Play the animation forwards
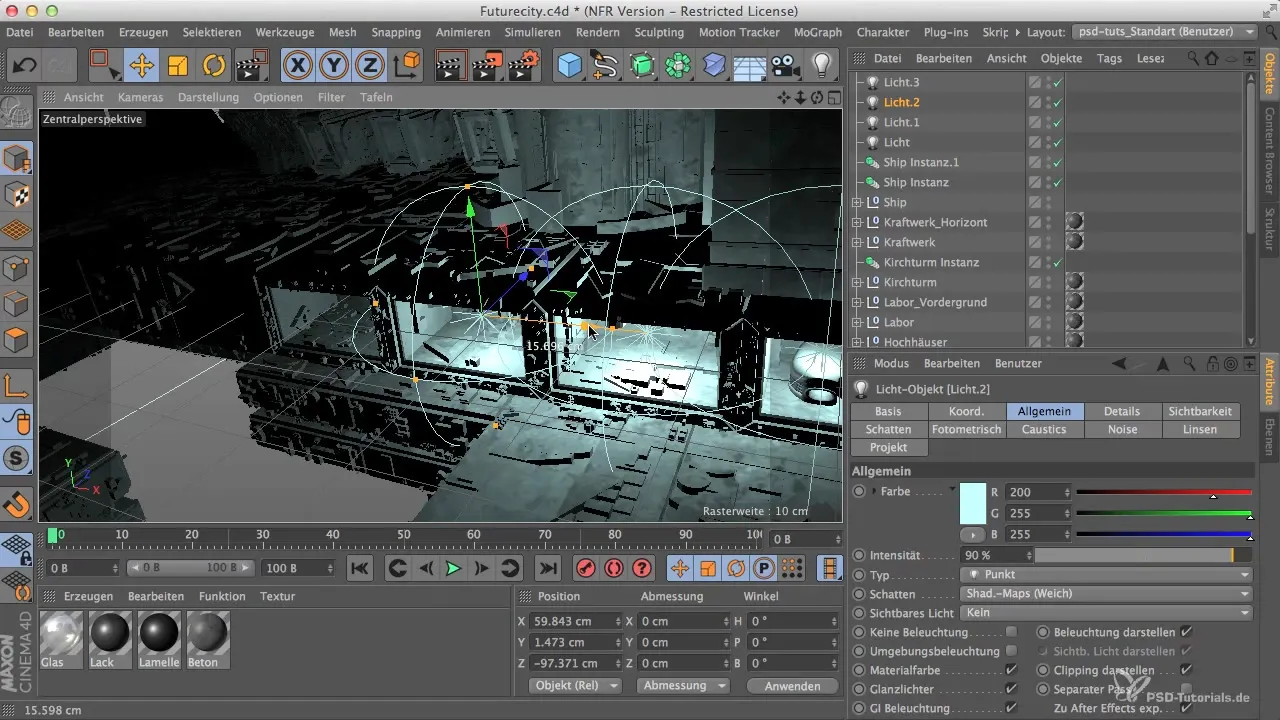This screenshot has width=1280, height=720. point(453,568)
